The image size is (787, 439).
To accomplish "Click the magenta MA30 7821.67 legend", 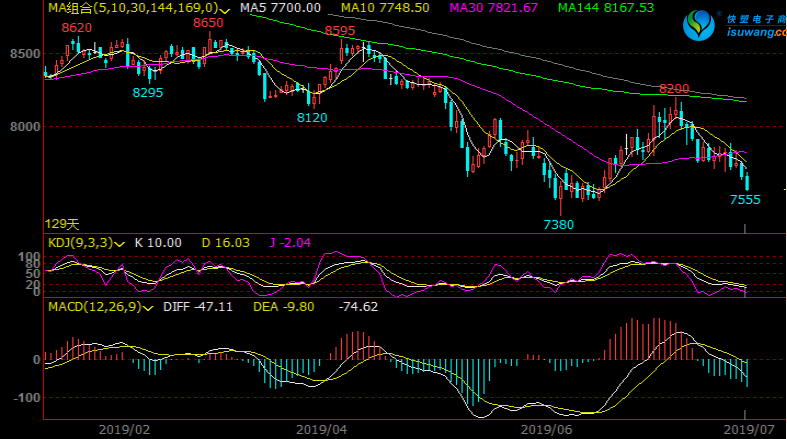I will (494, 8).
